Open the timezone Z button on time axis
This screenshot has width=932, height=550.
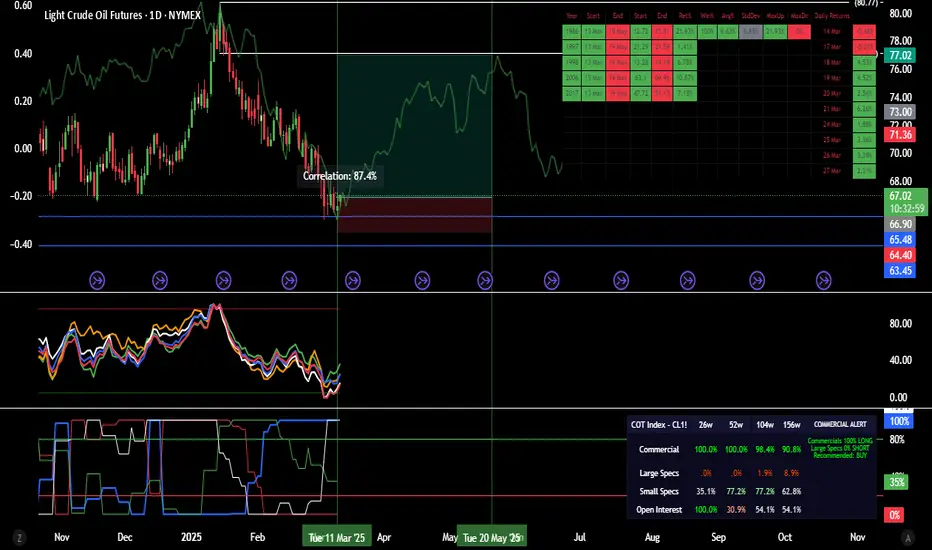click(20, 538)
